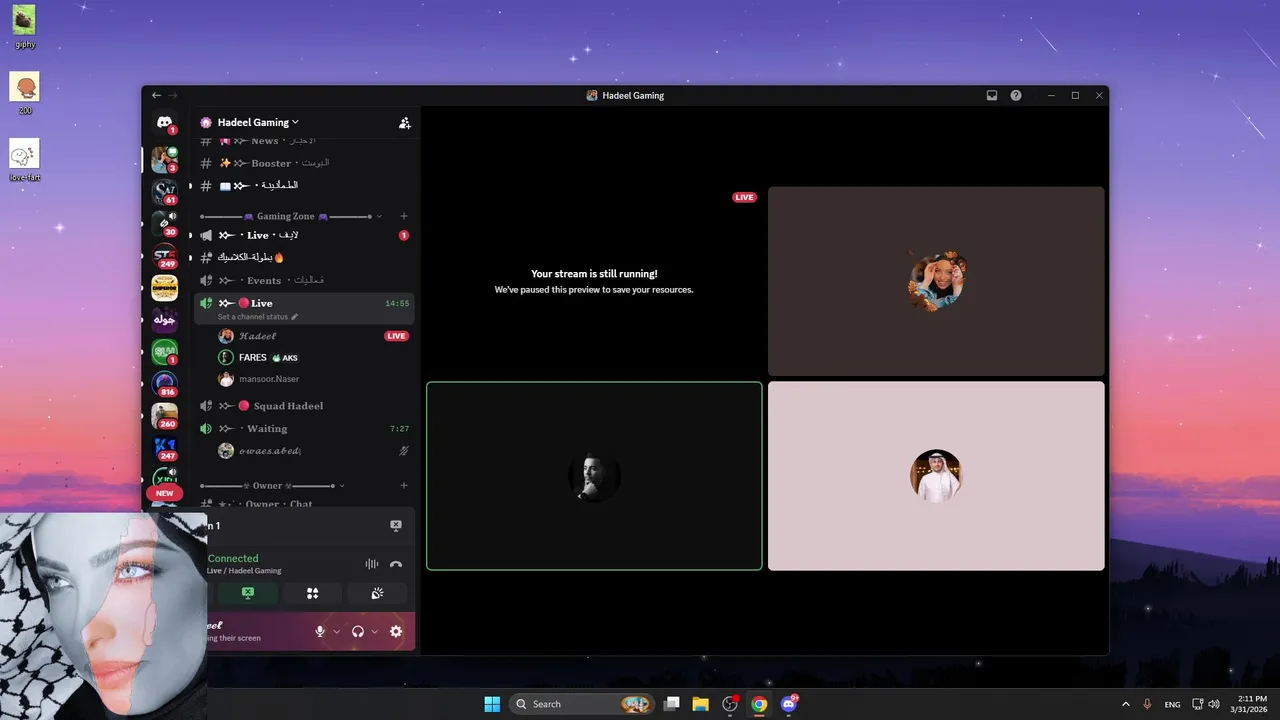Click the stop streaming icon in the stream panel
The image size is (1280, 720).
click(396, 526)
